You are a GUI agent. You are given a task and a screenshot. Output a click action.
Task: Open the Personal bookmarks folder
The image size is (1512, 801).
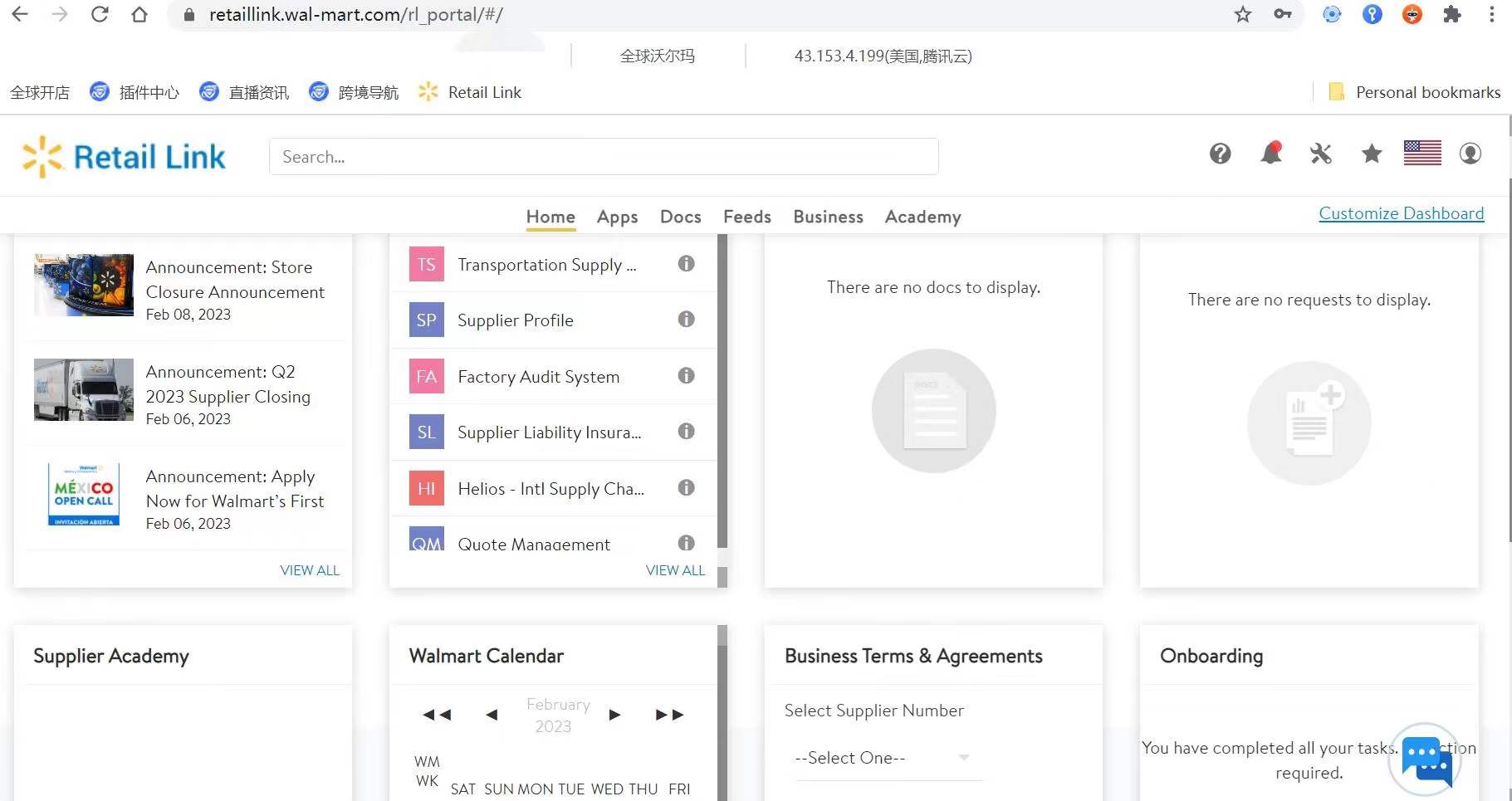1415,92
